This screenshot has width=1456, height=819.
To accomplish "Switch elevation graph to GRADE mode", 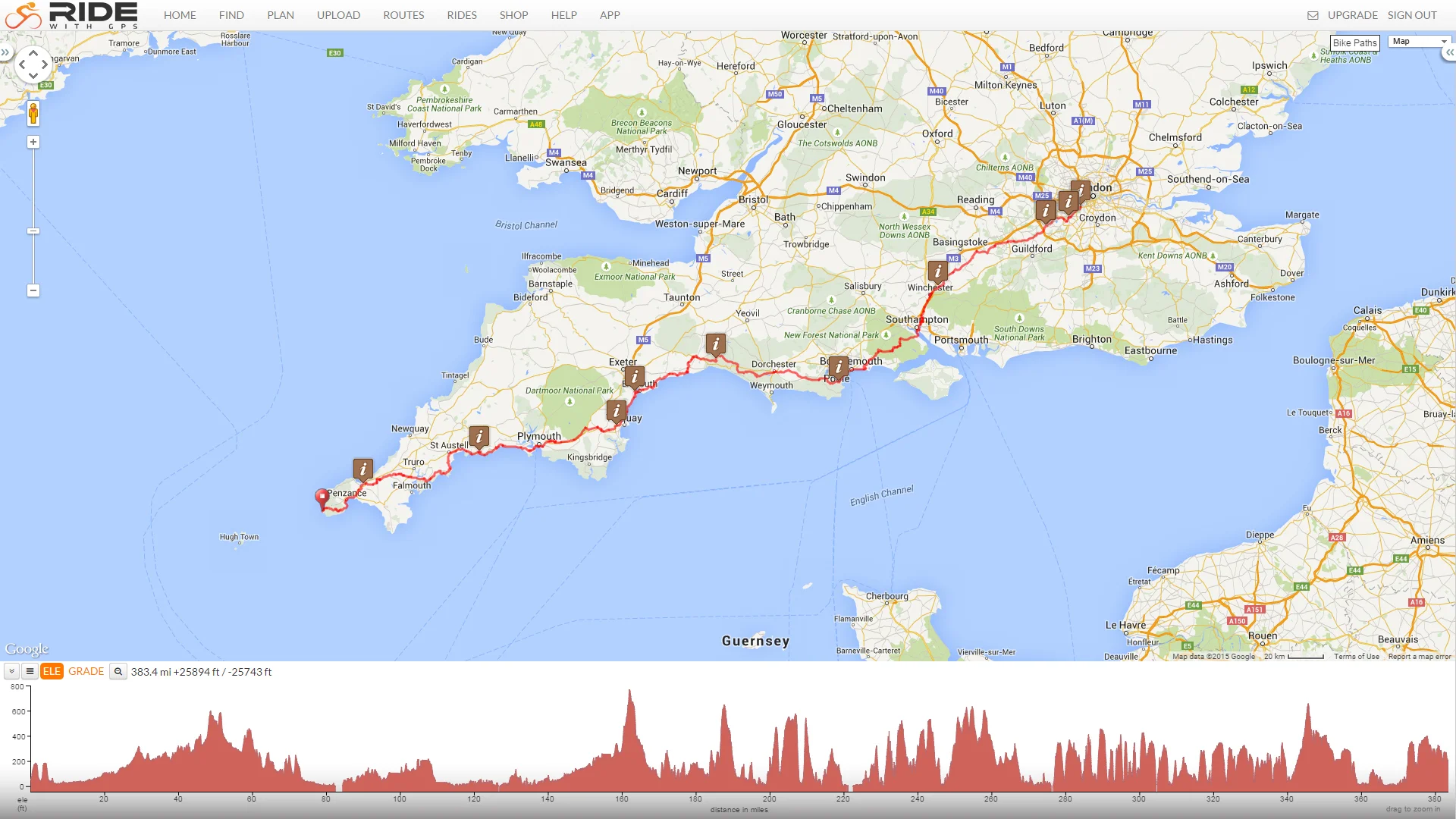I will (86, 672).
